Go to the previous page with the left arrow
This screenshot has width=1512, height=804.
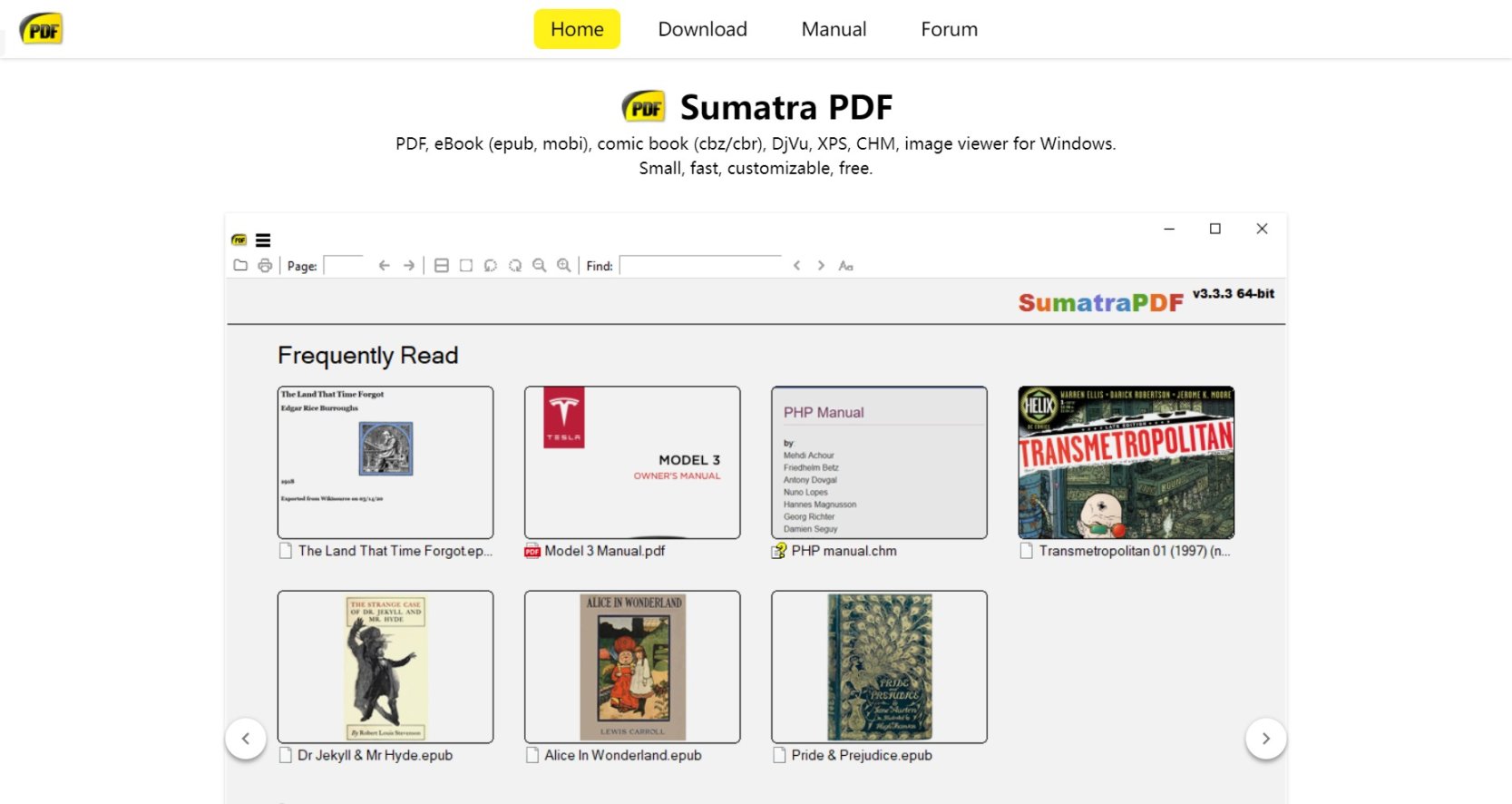coord(384,266)
